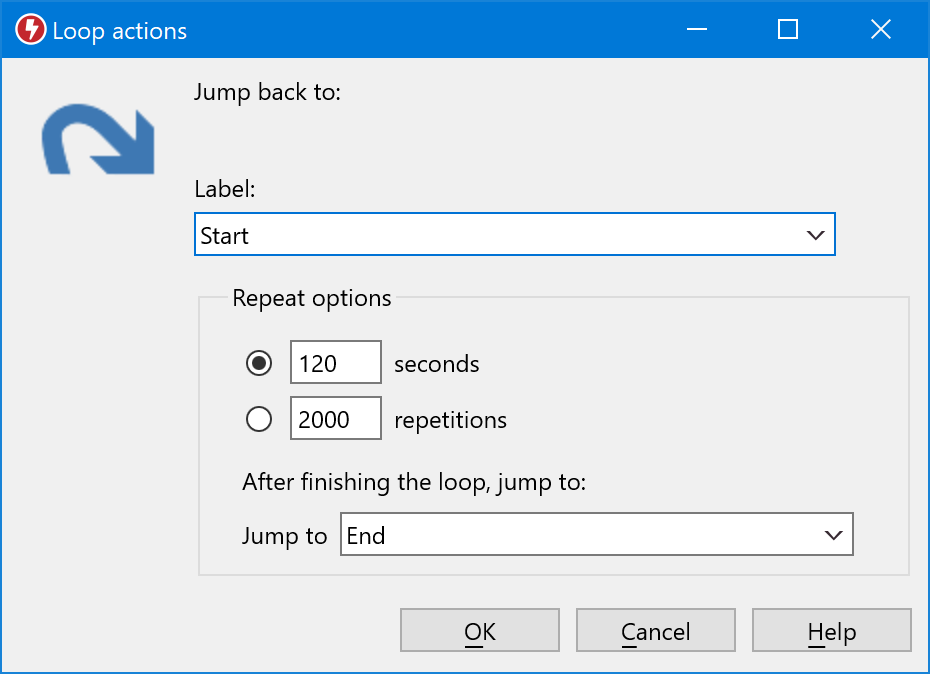930x674 pixels.
Task: Click the "Repeat options" group heading
Action: pos(312,298)
